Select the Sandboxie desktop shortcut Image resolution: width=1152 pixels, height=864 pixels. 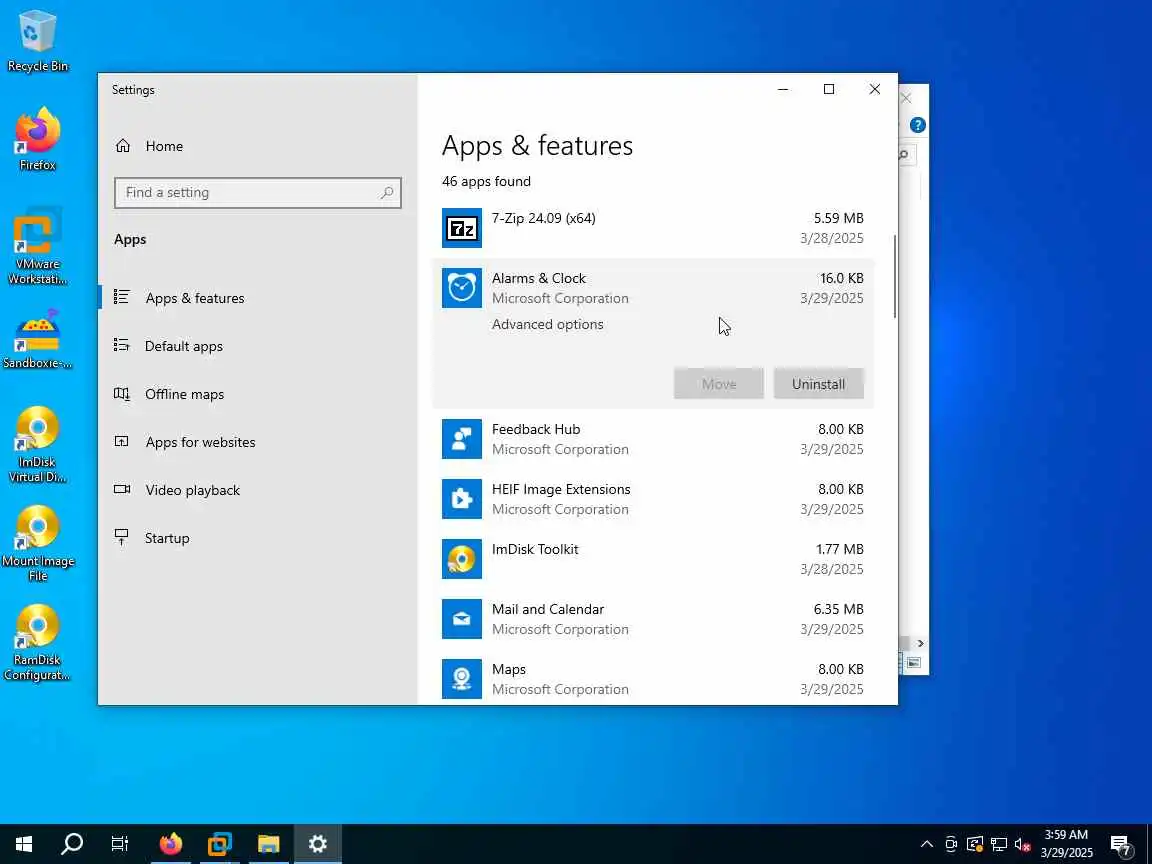(x=37, y=339)
